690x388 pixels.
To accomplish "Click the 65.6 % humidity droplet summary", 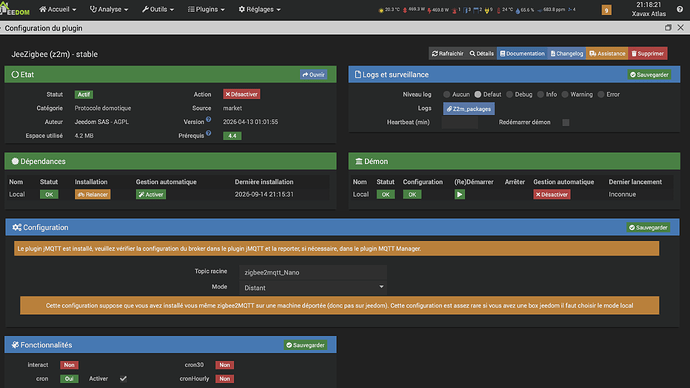I will (x=525, y=9).
